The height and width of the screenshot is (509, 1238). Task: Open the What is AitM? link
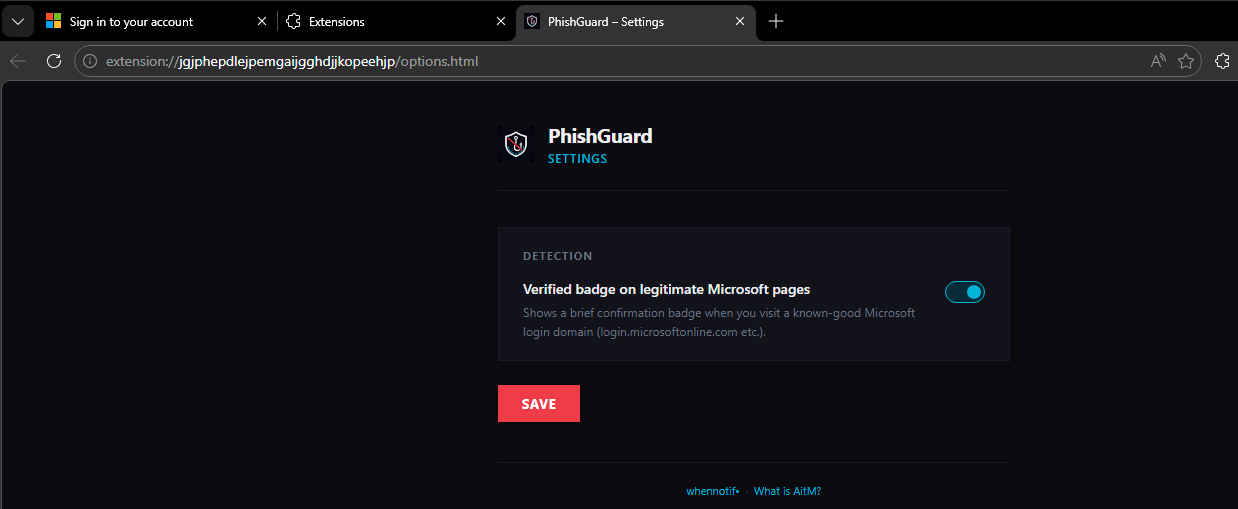click(x=787, y=491)
